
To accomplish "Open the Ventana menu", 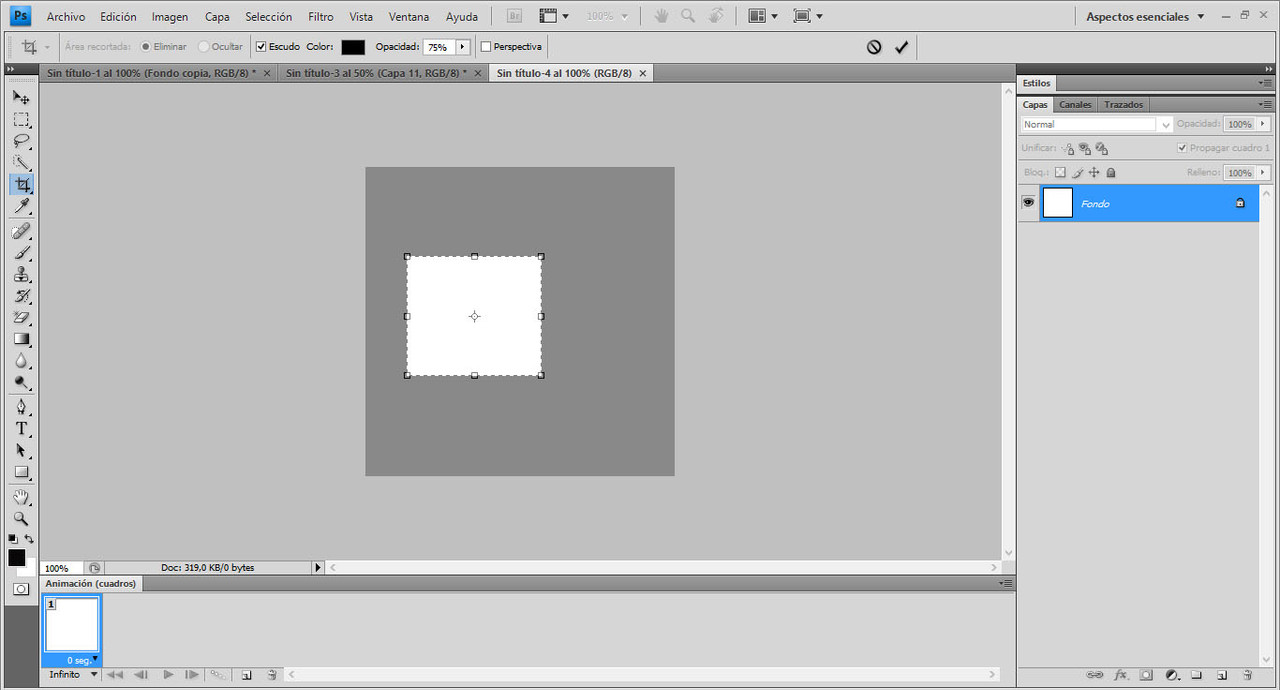I will pos(409,17).
